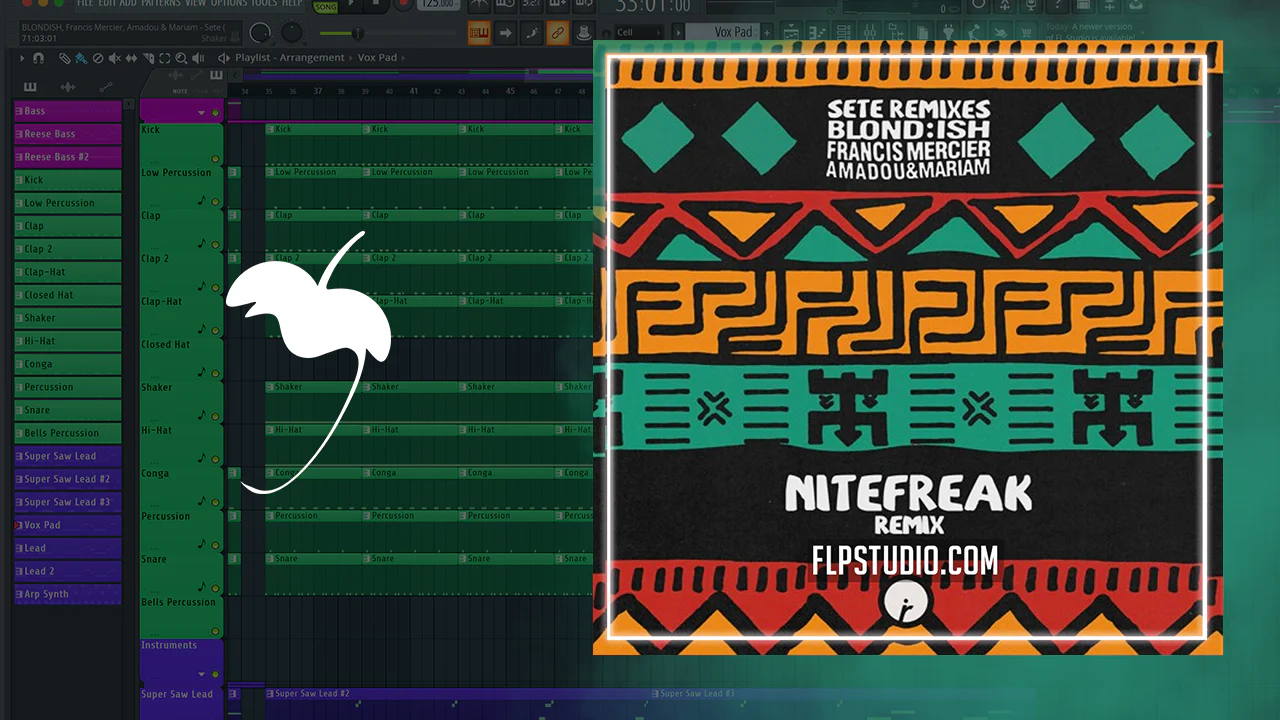The height and width of the screenshot is (720, 1280).
Task: Mute the Closed Hat playlist track
Action: pyautogui.click(x=215, y=374)
